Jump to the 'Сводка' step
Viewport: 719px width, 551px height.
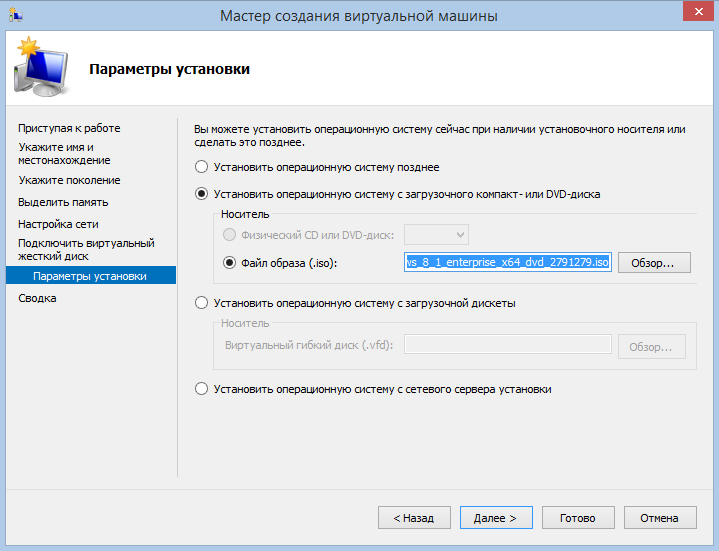(37, 298)
